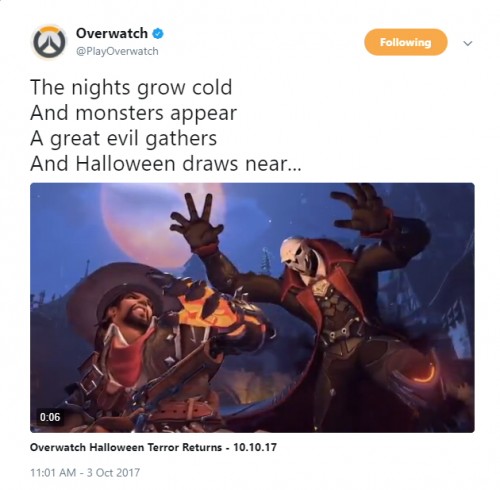Select the line 'And monsters appear'
This screenshot has height=490, width=500.
[x=133, y=113]
